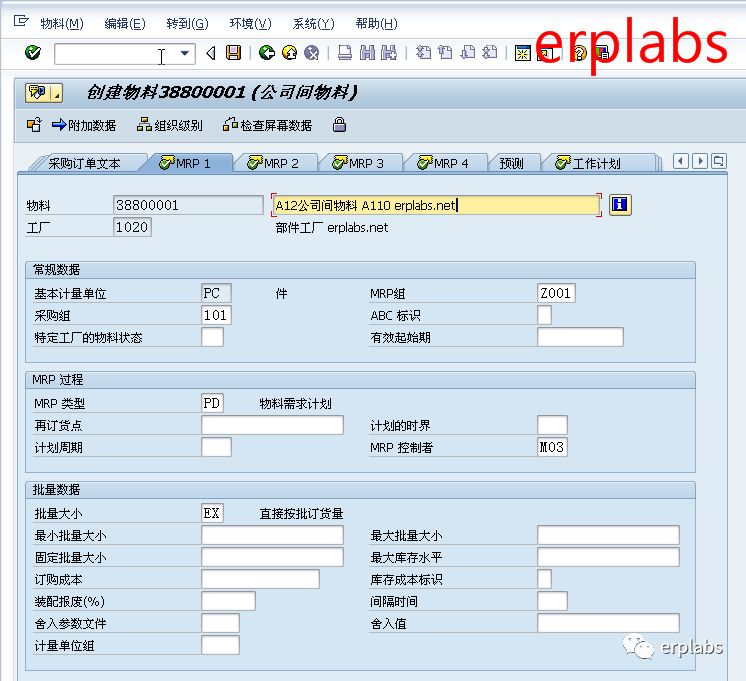The image size is (746, 681).
Task: Cancel using the red X icon
Action: 312,52
